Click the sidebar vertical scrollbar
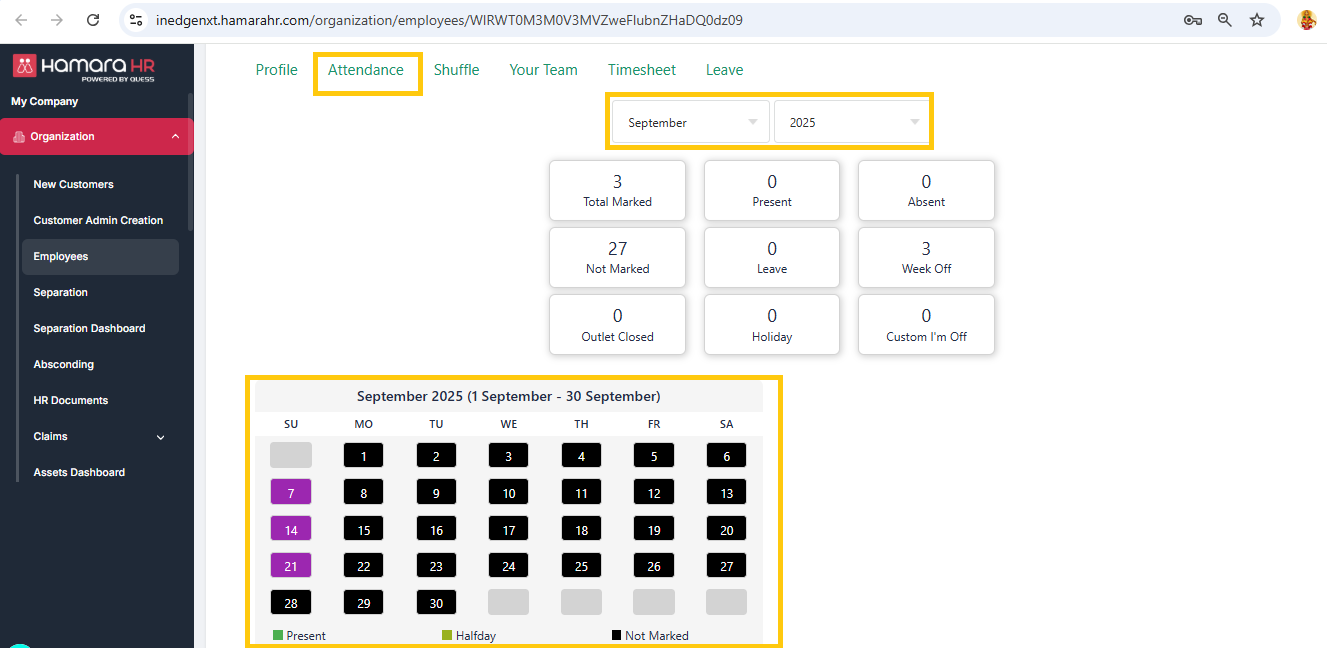Viewport: 1327px width, 648px height. pyautogui.click(x=190, y=162)
